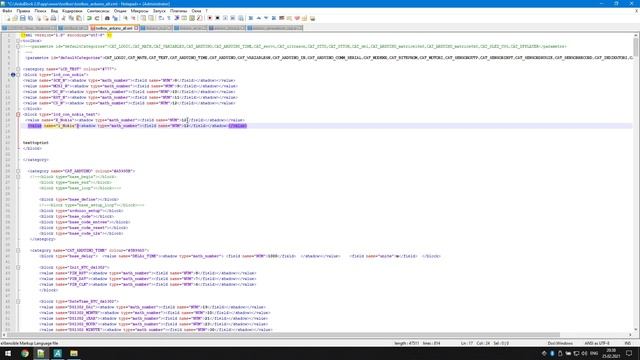Click the Save Recorded Macro icon
640x360 pixels.
point(241,18)
